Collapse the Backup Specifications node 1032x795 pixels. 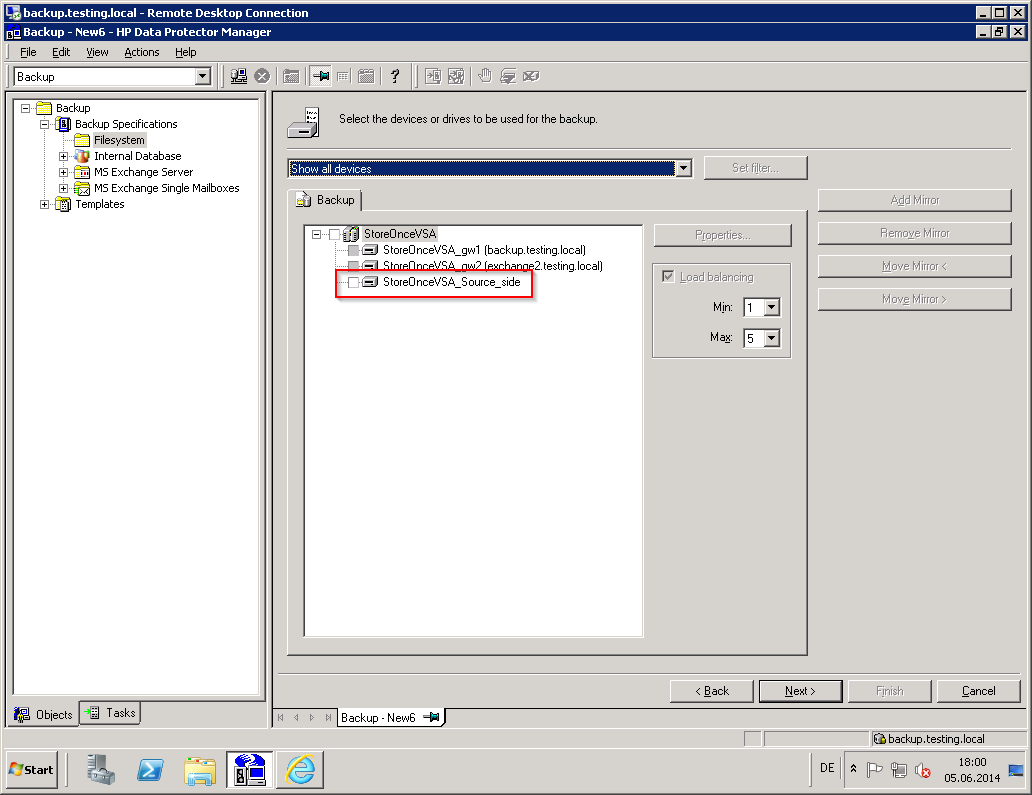coord(45,124)
